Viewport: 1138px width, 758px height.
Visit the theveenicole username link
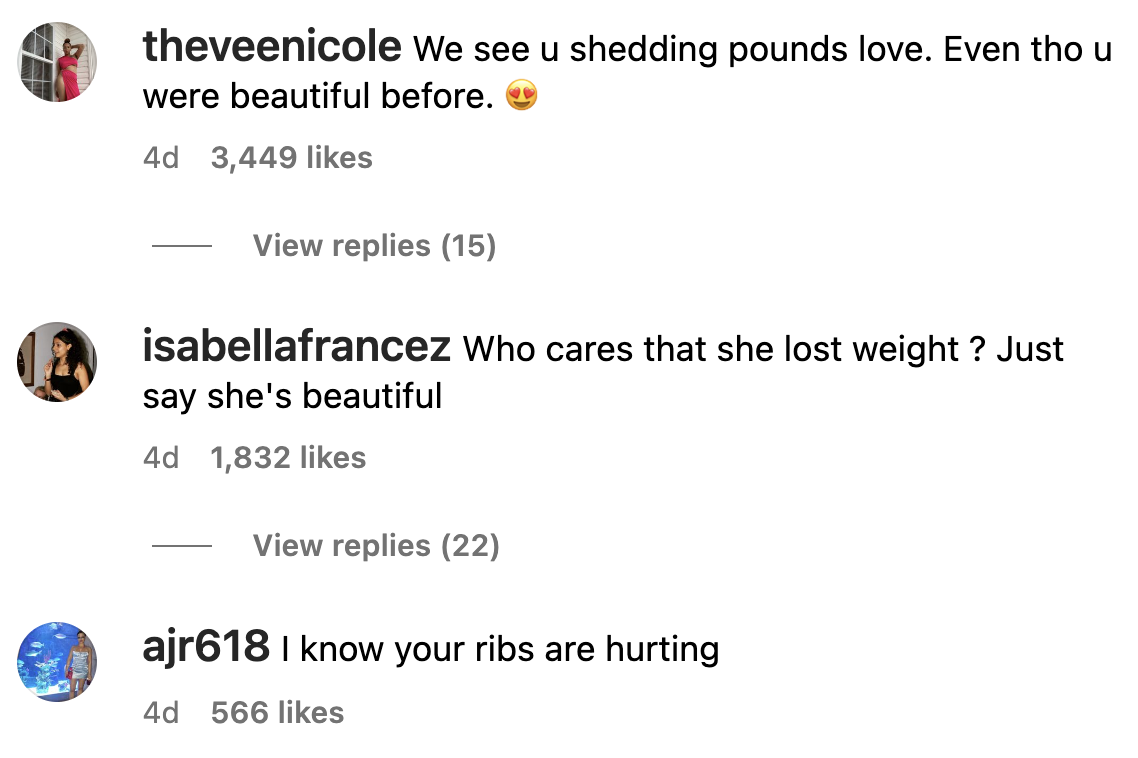tap(272, 46)
